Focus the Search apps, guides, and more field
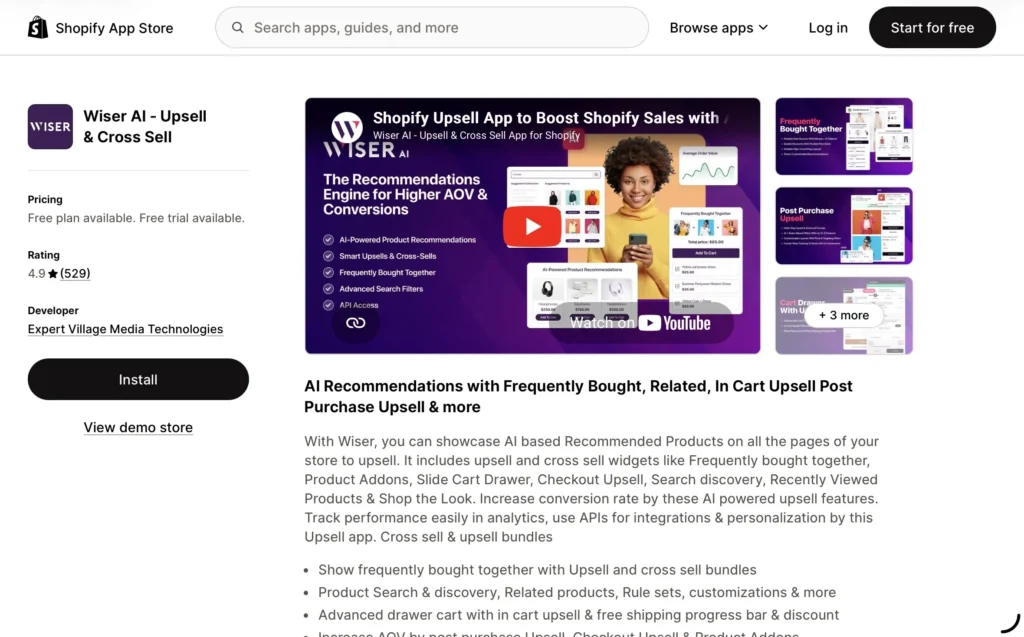This screenshot has height=637, width=1024. click(432, 27)
